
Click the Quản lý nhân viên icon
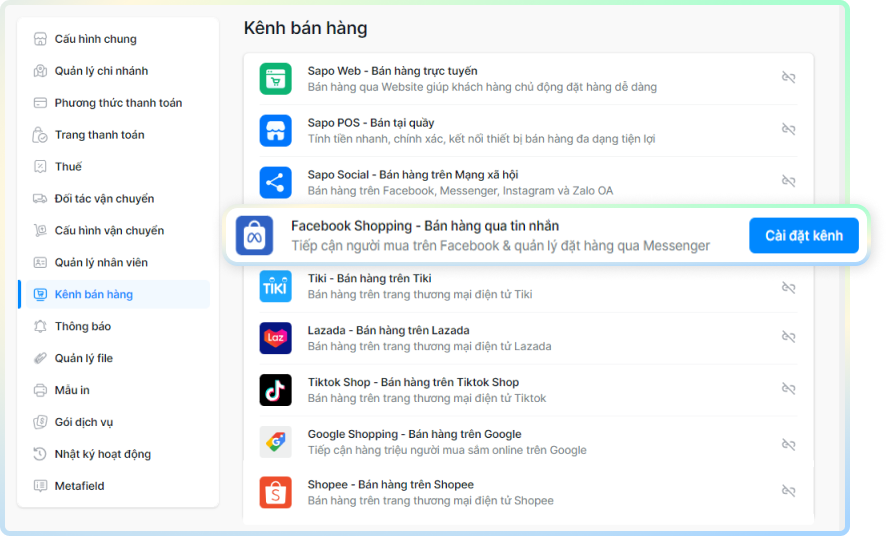point(40,262)
